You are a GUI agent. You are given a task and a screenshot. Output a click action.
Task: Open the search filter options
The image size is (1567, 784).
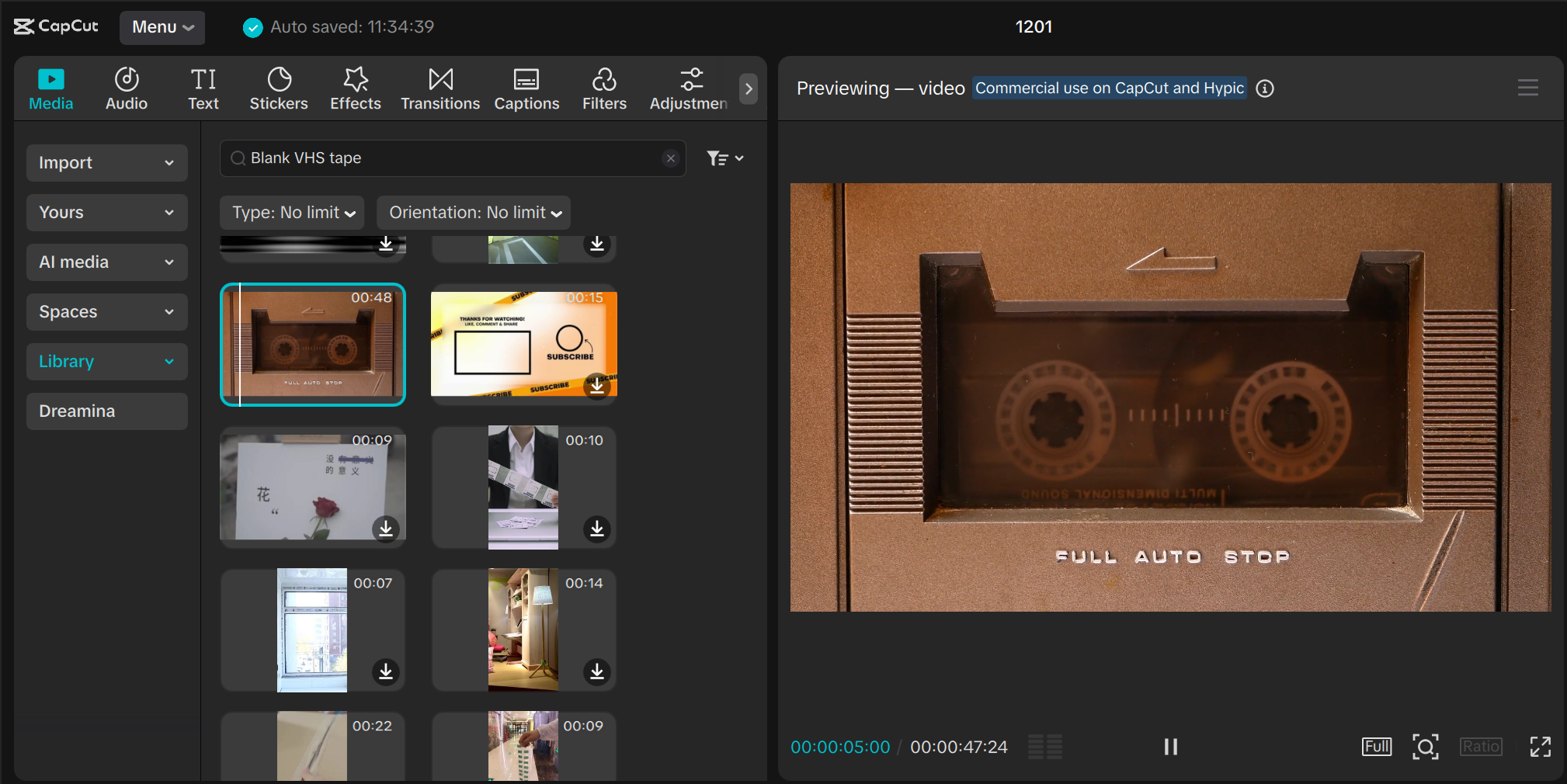coord(724,158)
